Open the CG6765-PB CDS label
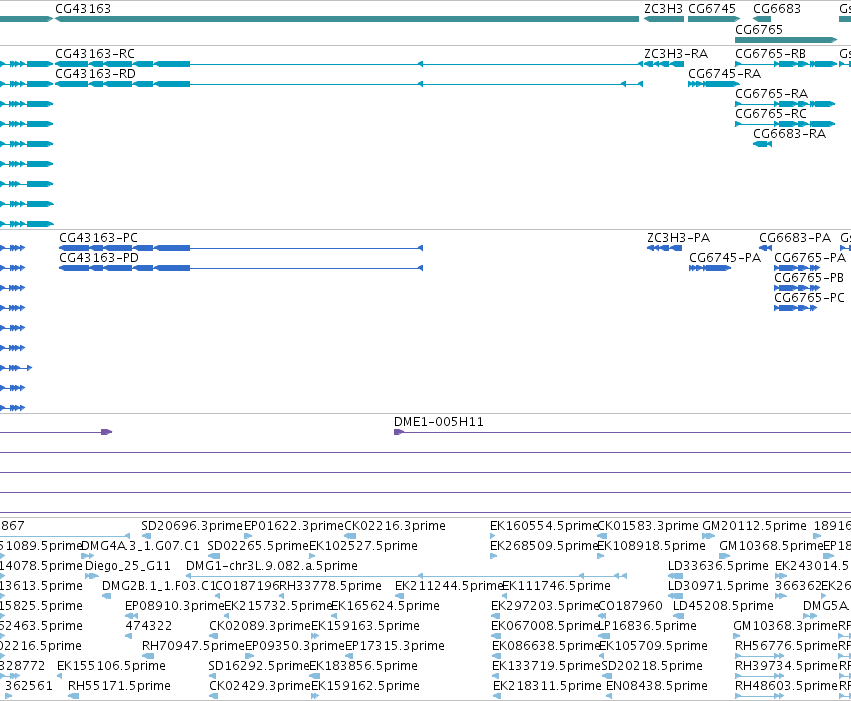The image size is (851, 701). pos(809,278)
